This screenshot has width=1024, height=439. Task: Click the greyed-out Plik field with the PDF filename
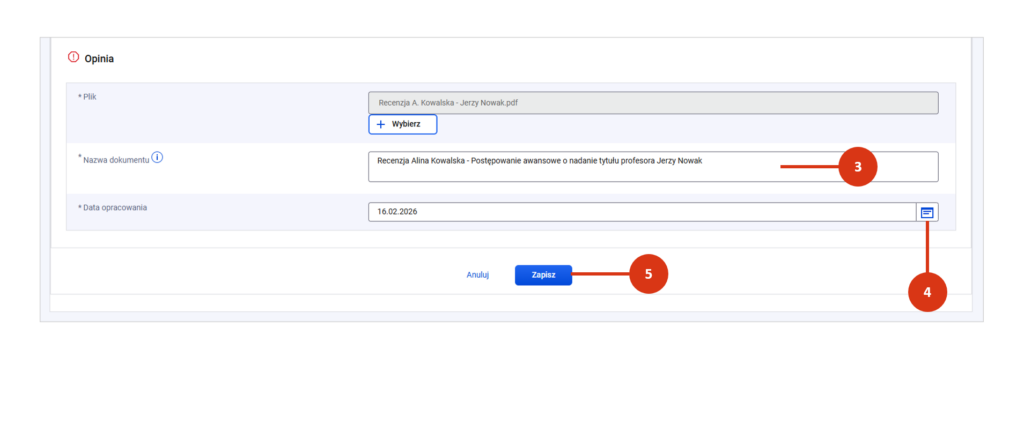652,103
